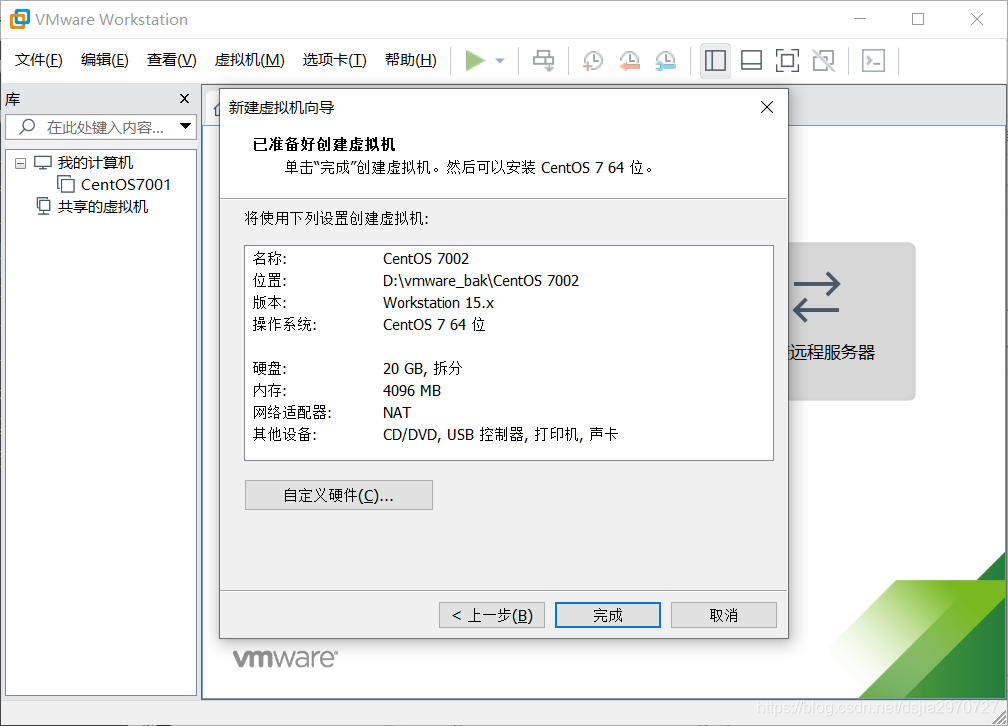Open the 文件(F) menu

click(39, 60)
